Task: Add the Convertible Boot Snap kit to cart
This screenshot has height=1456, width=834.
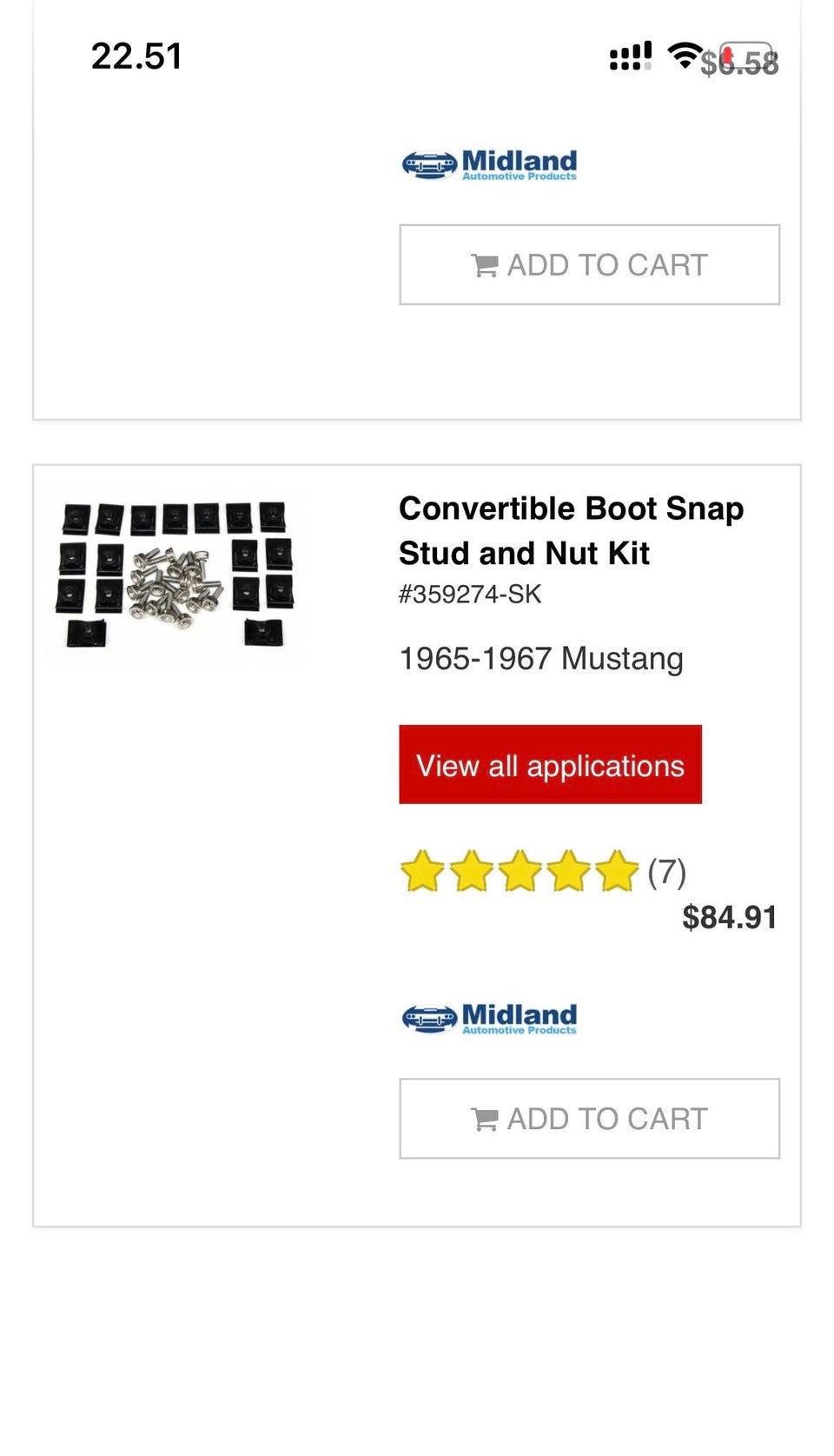Action: click(x=589, y=1119)
